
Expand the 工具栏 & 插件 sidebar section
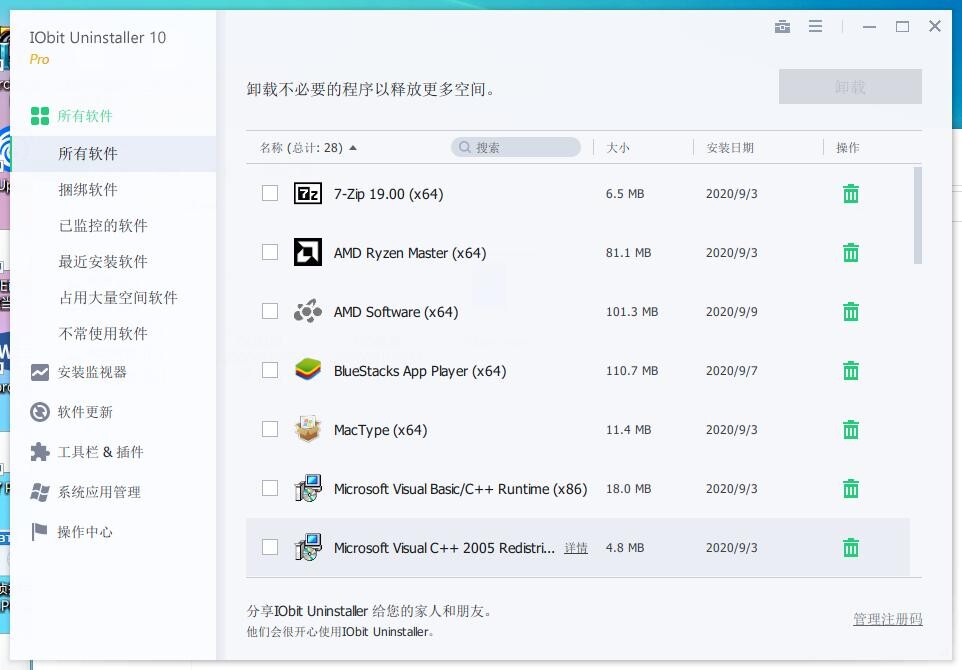(100, 452)
